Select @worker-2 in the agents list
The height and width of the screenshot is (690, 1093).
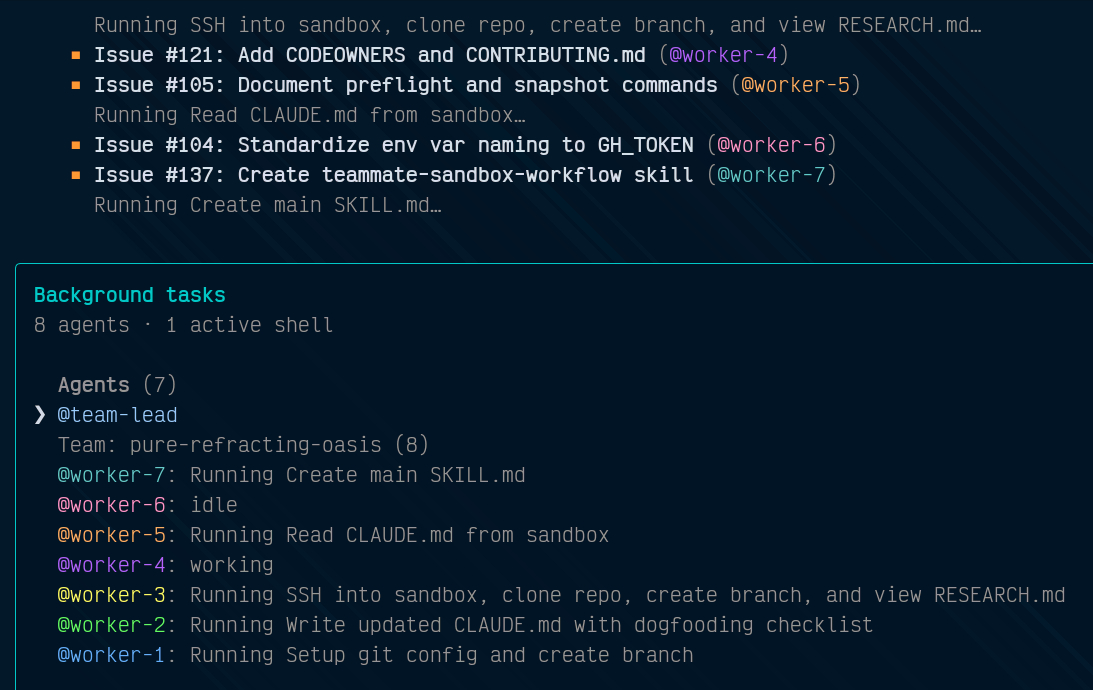point(111,625)
